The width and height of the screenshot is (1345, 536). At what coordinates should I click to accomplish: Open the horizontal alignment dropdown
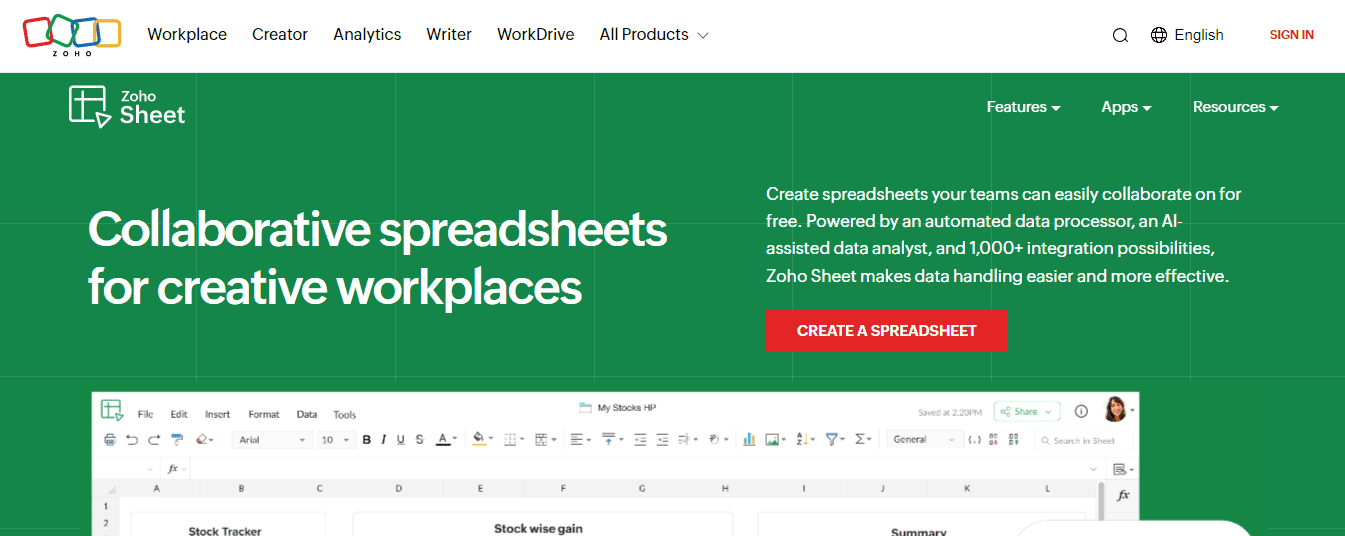580,439
